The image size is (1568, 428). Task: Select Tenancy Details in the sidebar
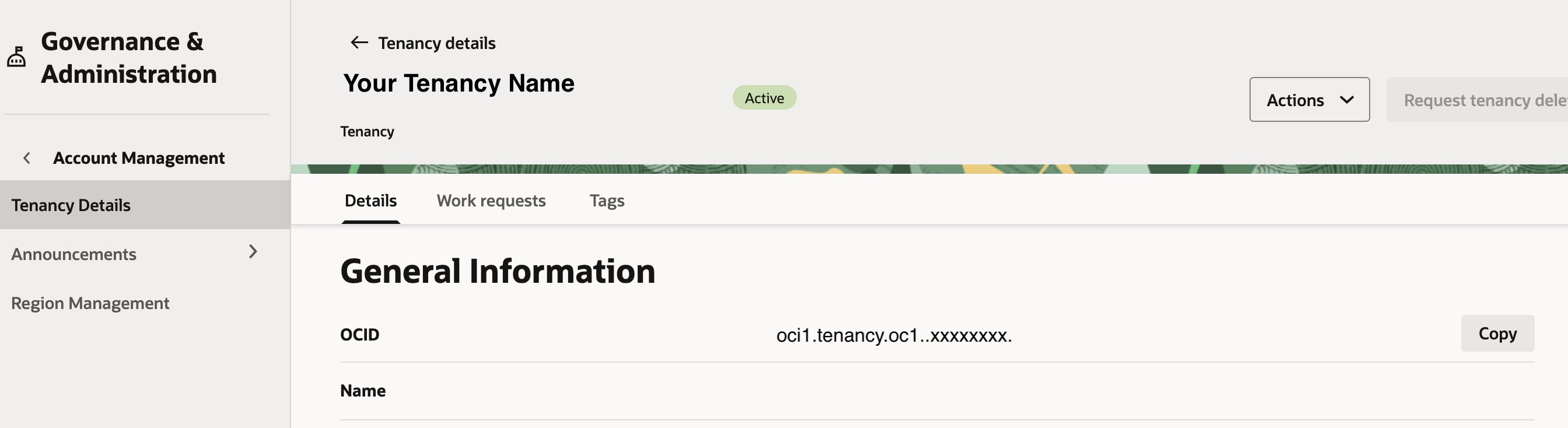[71, 205]
